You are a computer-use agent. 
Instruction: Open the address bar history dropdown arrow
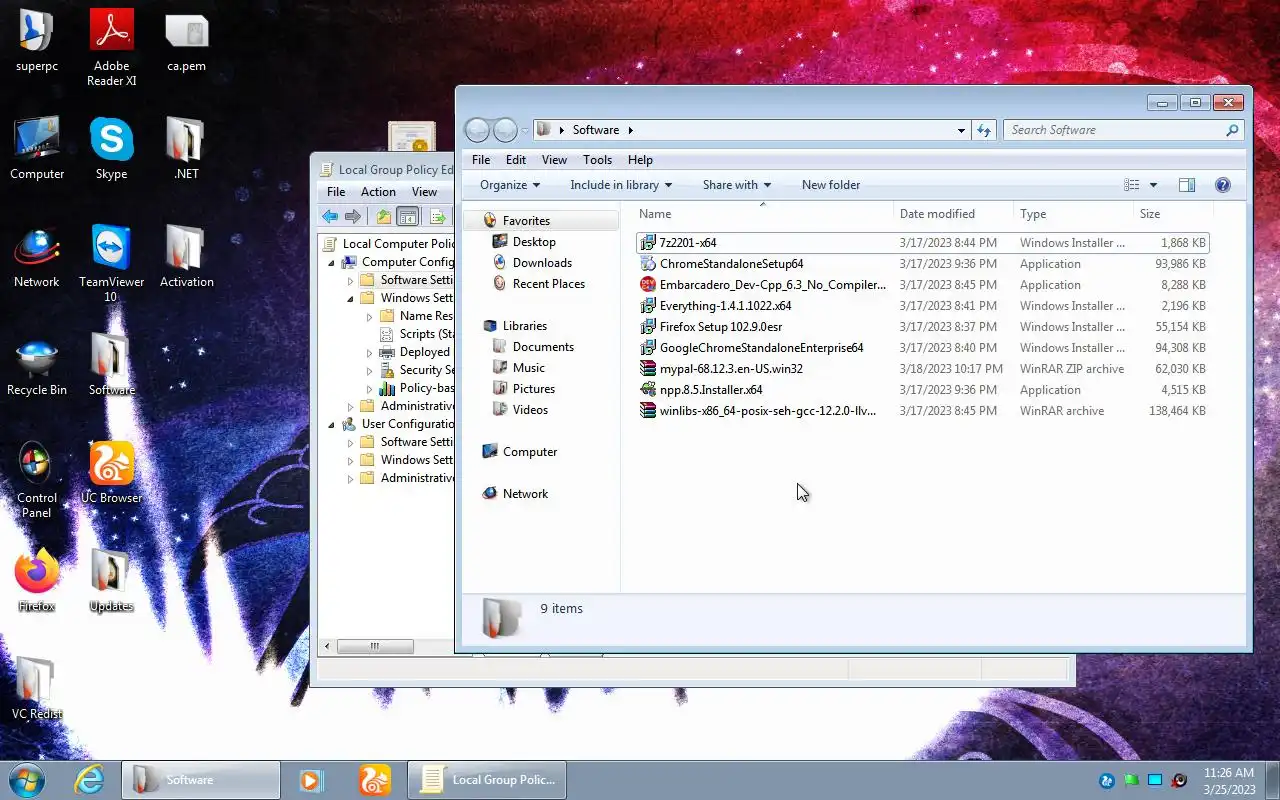pyautogui.click(x=961, y=130)
